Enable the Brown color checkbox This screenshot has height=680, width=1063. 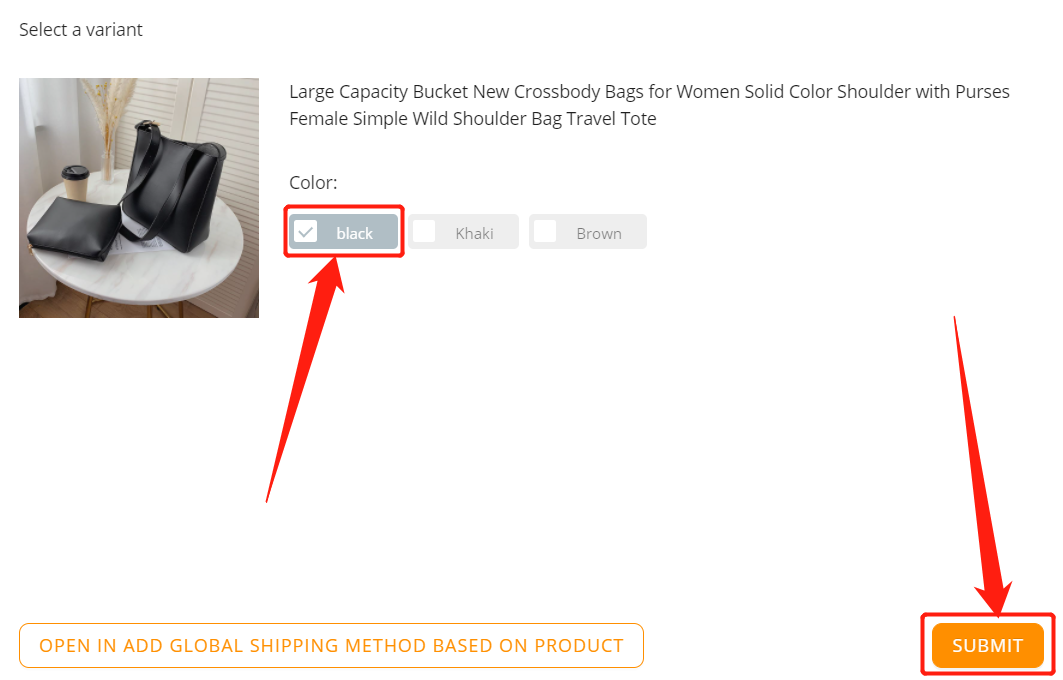(545, 232)
